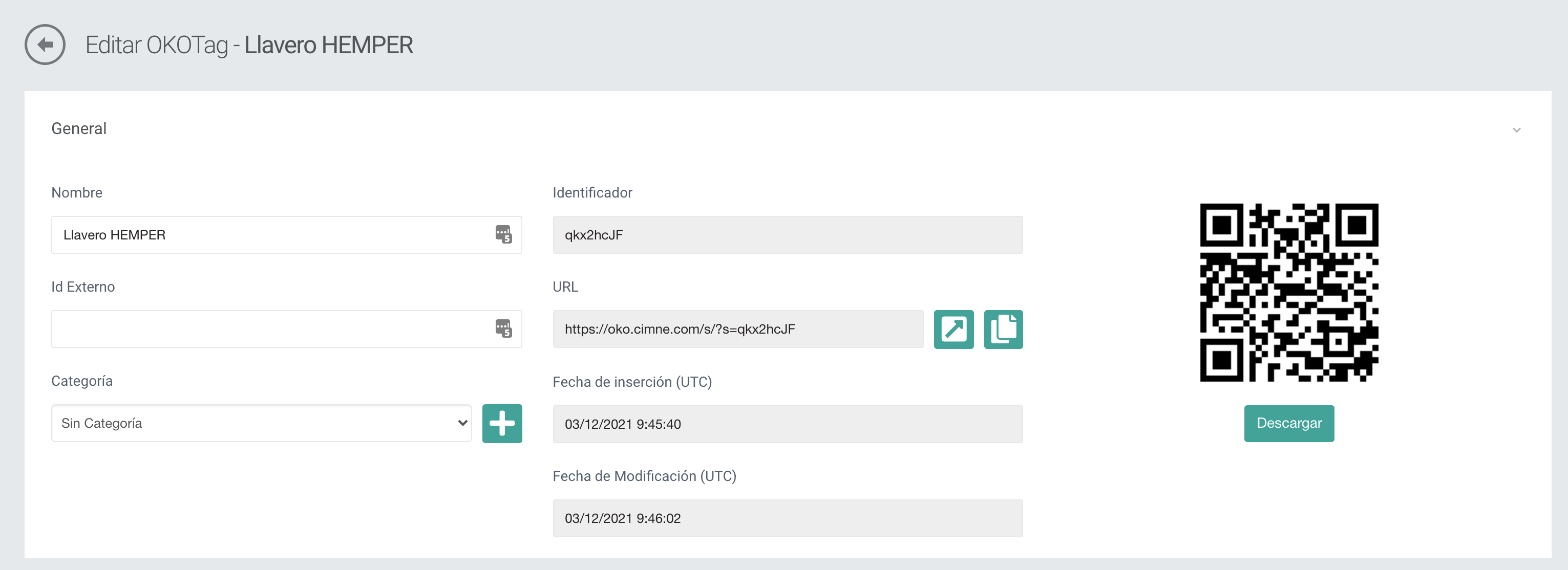
Task: Click the QR code image
Action: point(1289,293)
